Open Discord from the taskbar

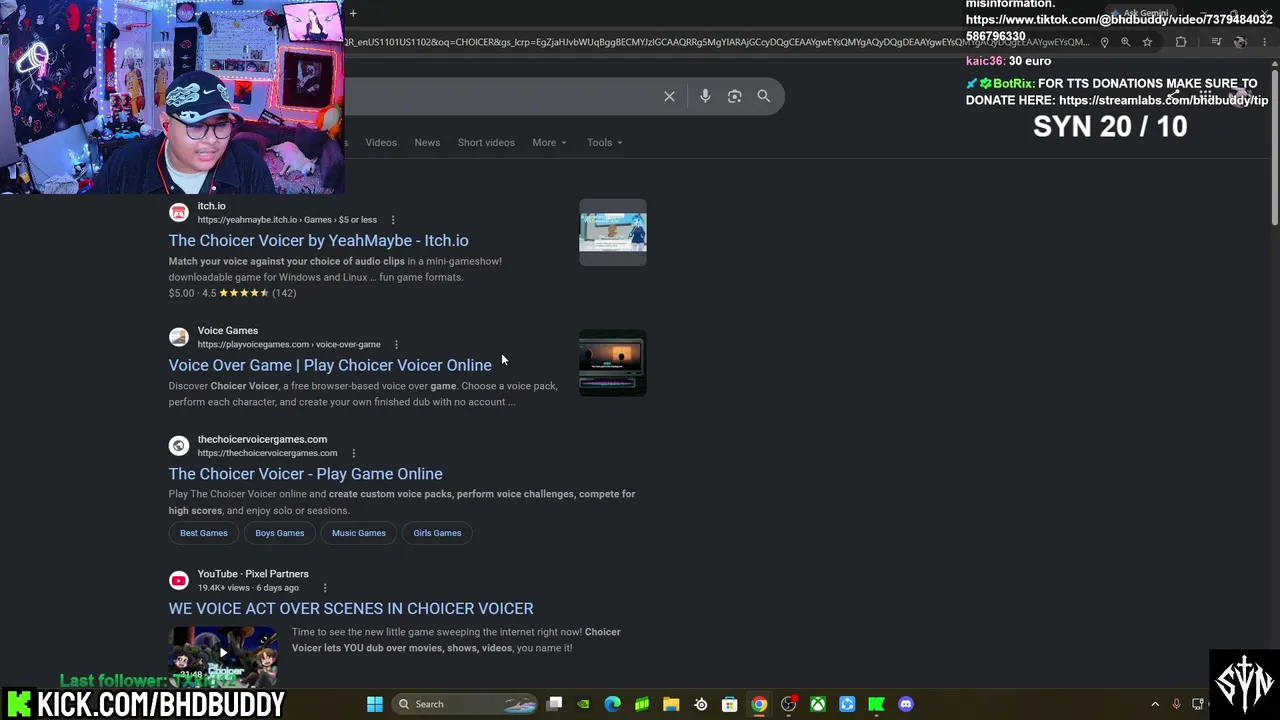[906, 704]
